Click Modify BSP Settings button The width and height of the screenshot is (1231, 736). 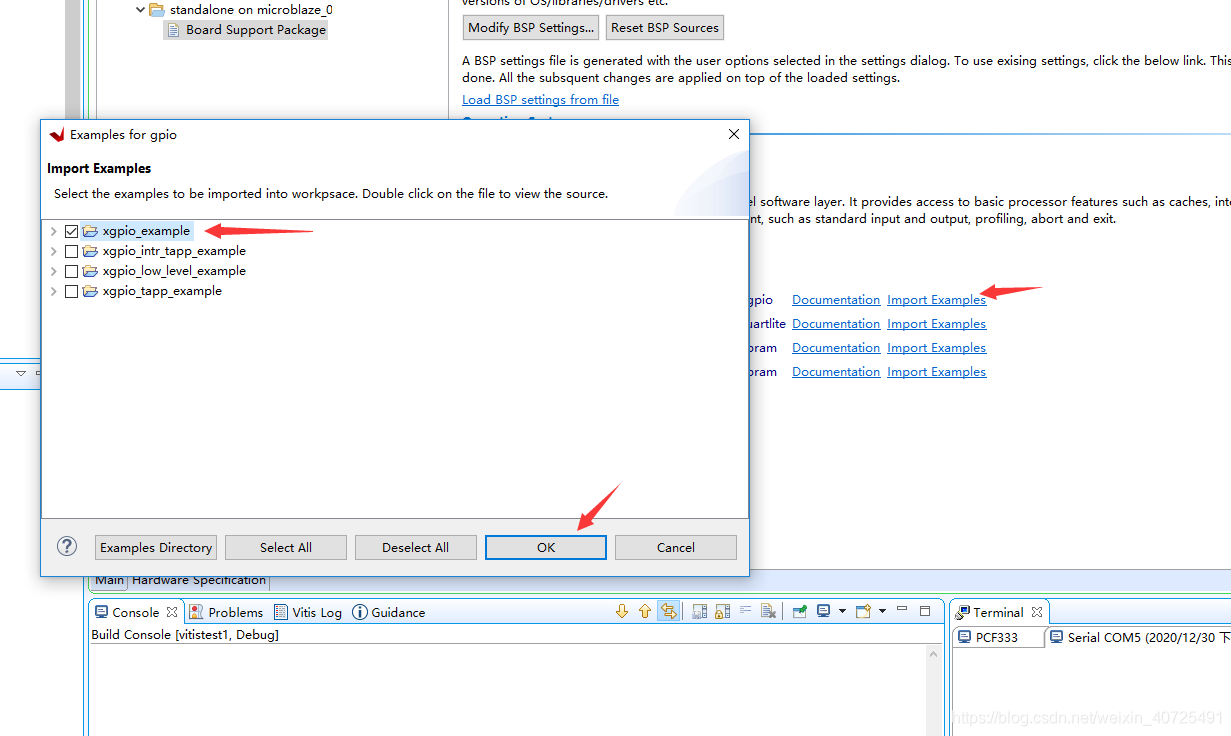[531, 27]
